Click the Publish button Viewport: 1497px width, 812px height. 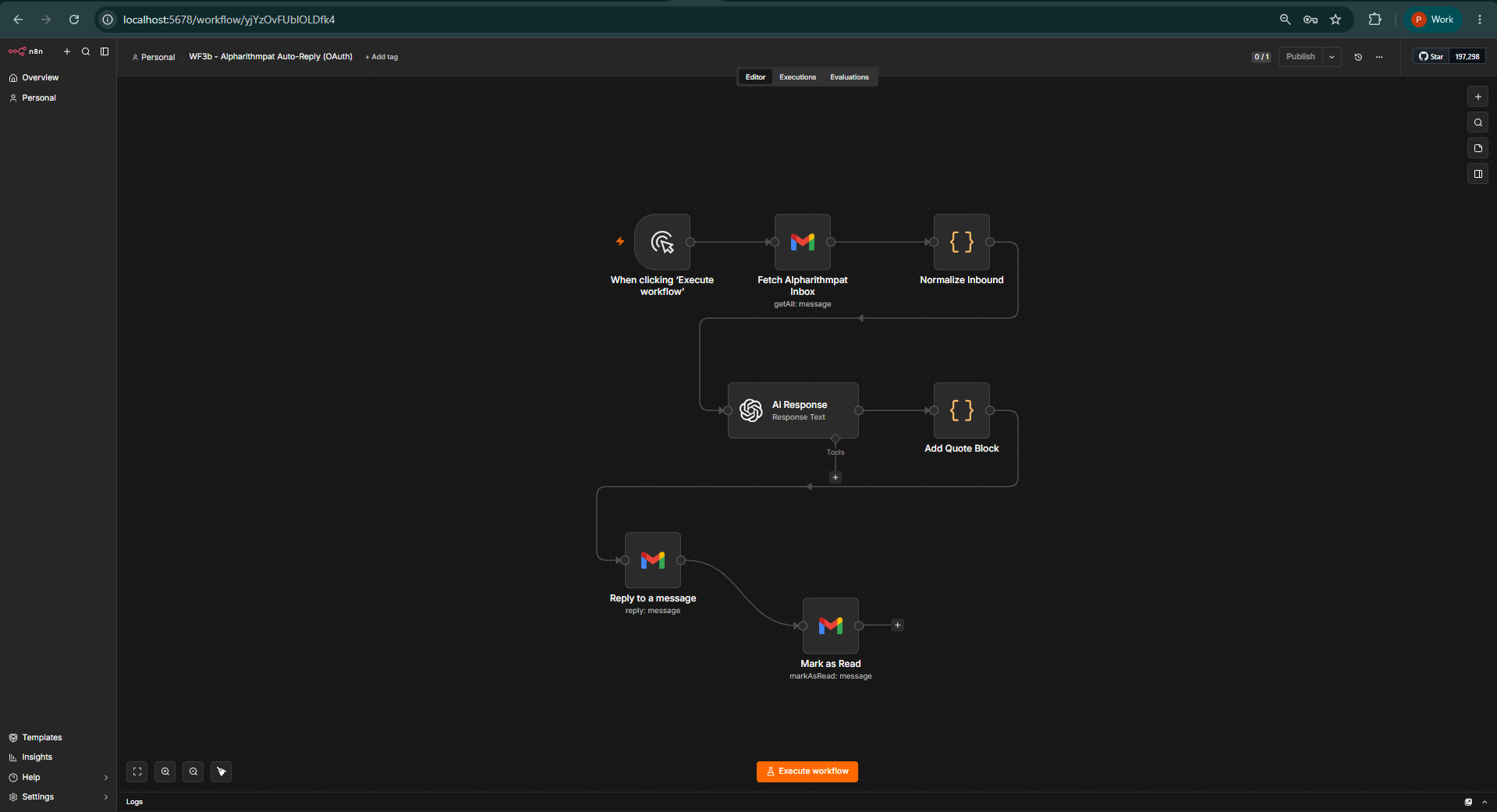pyautogui.click(x=1300, y=57)
